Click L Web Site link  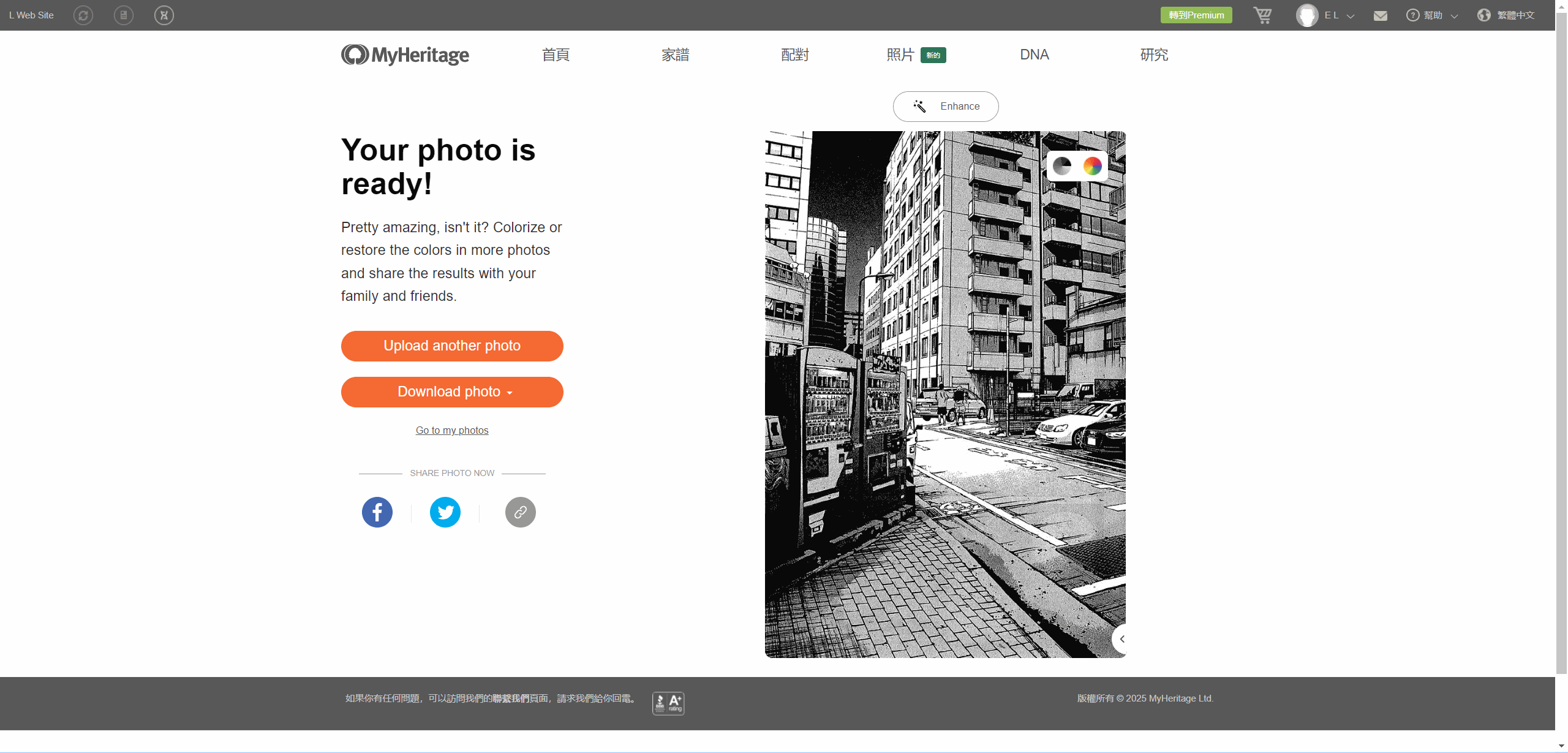click(x=31, y=15)
